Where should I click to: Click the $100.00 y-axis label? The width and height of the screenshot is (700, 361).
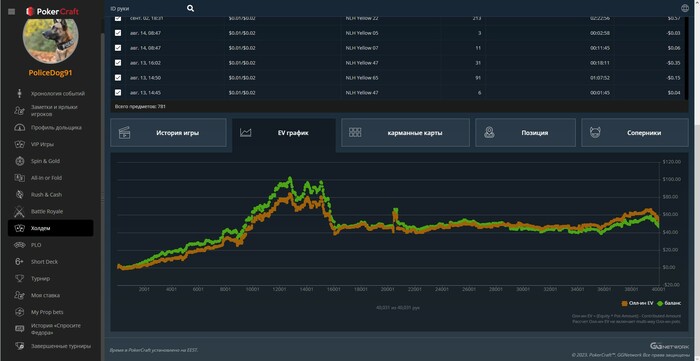(671, 179)
